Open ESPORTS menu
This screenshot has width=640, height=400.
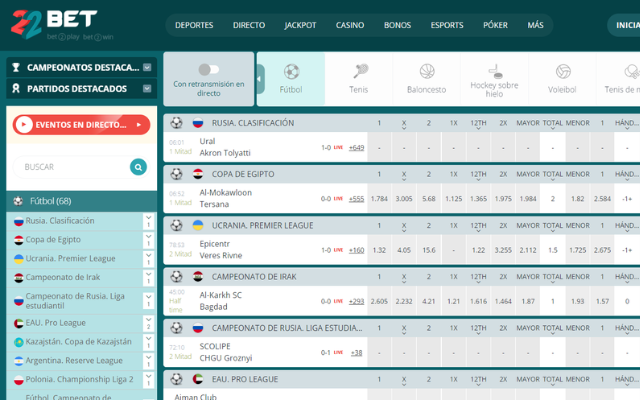click(447, 25)
